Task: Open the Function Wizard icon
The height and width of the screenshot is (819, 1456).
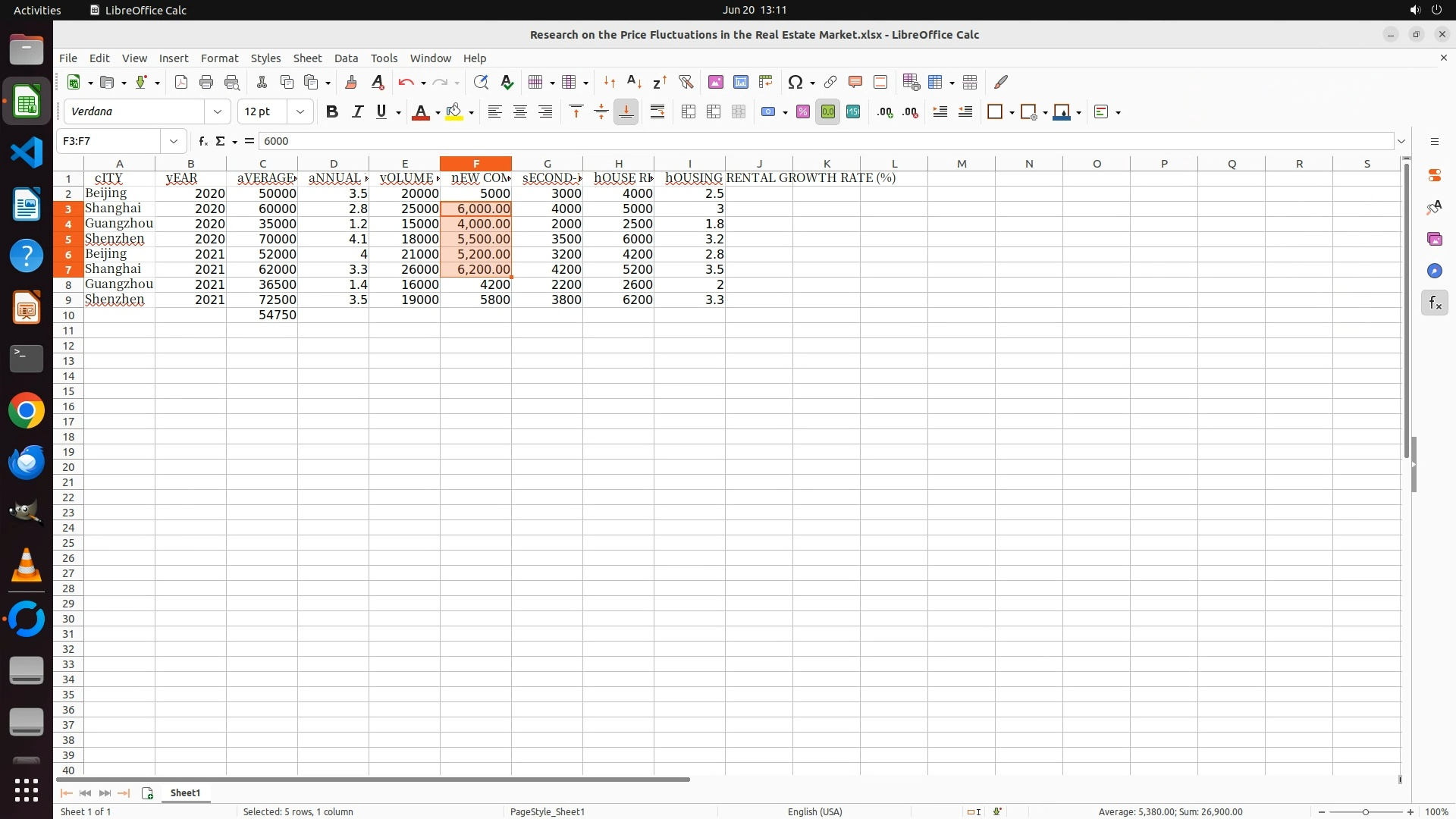Action: coord(202,141)
